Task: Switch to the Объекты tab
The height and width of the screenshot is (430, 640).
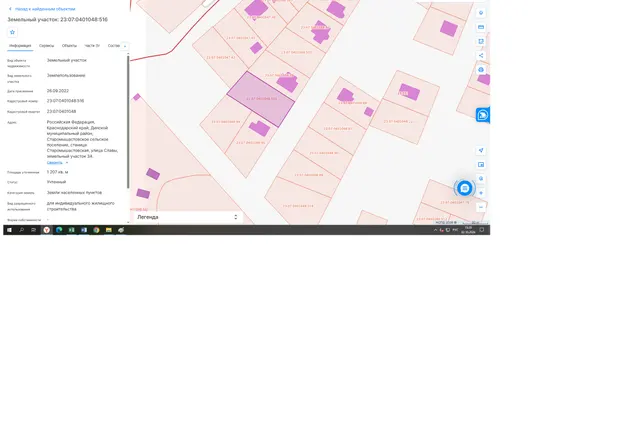Action: 69,46
